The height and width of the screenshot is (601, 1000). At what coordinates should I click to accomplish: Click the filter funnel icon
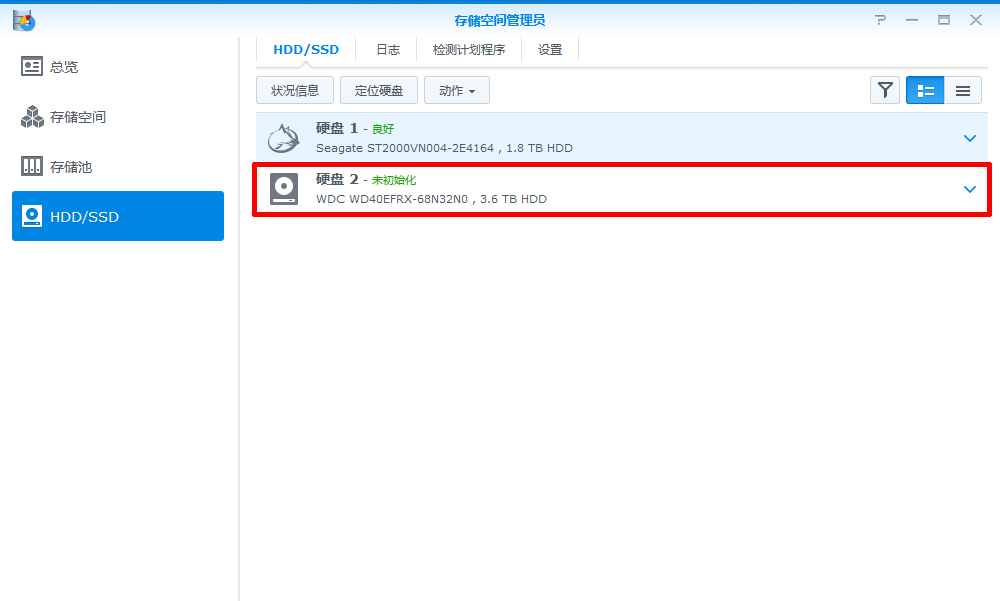coord(885,91)
